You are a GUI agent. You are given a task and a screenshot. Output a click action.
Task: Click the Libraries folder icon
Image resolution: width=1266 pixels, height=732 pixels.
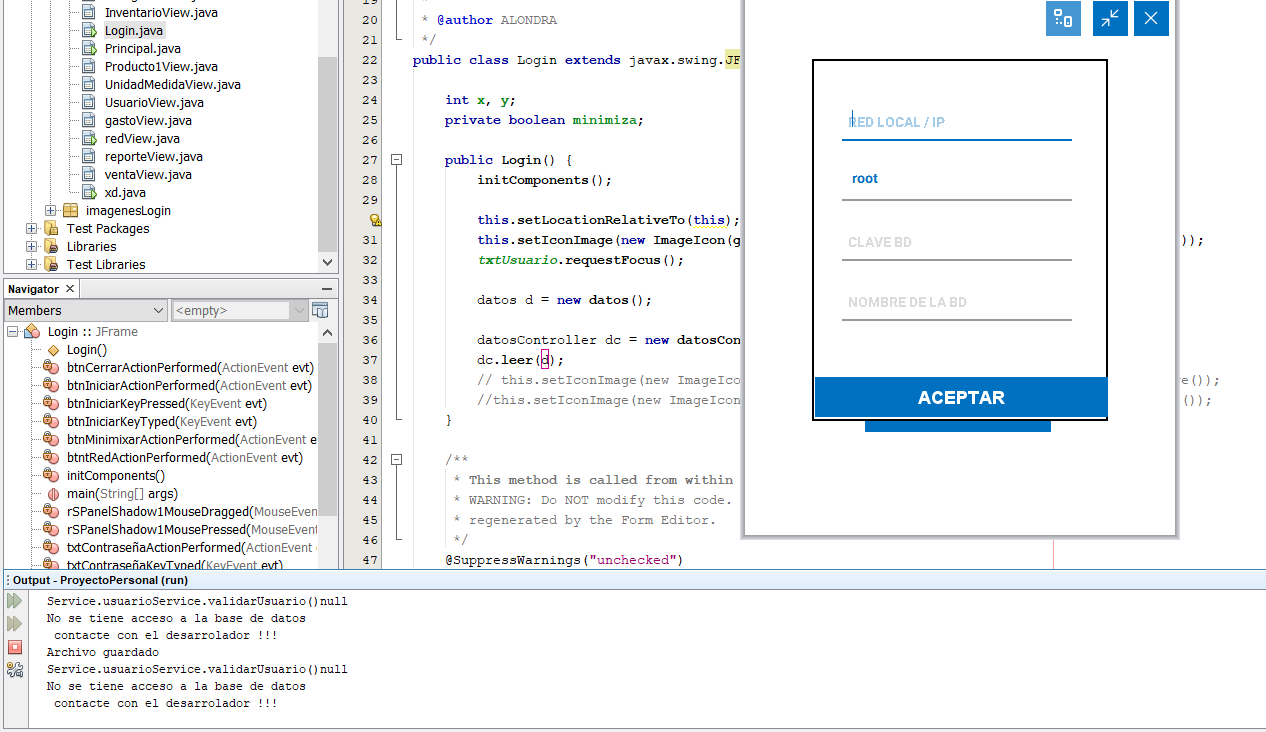click(51, 247)
